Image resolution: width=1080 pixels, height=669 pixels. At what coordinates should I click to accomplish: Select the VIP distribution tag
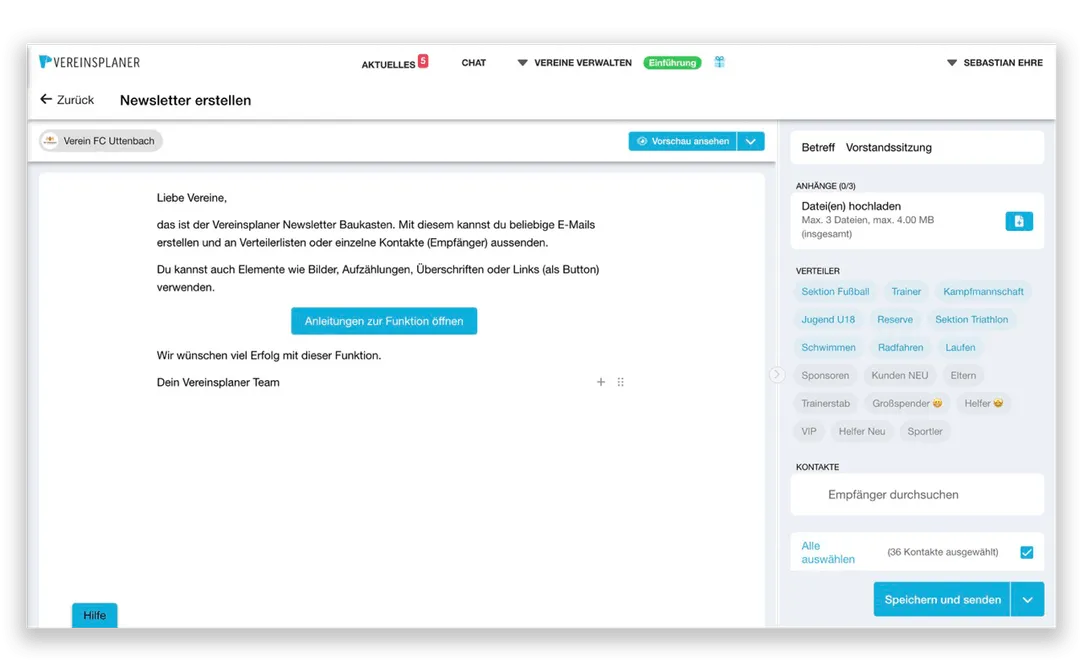click(809, 431)
